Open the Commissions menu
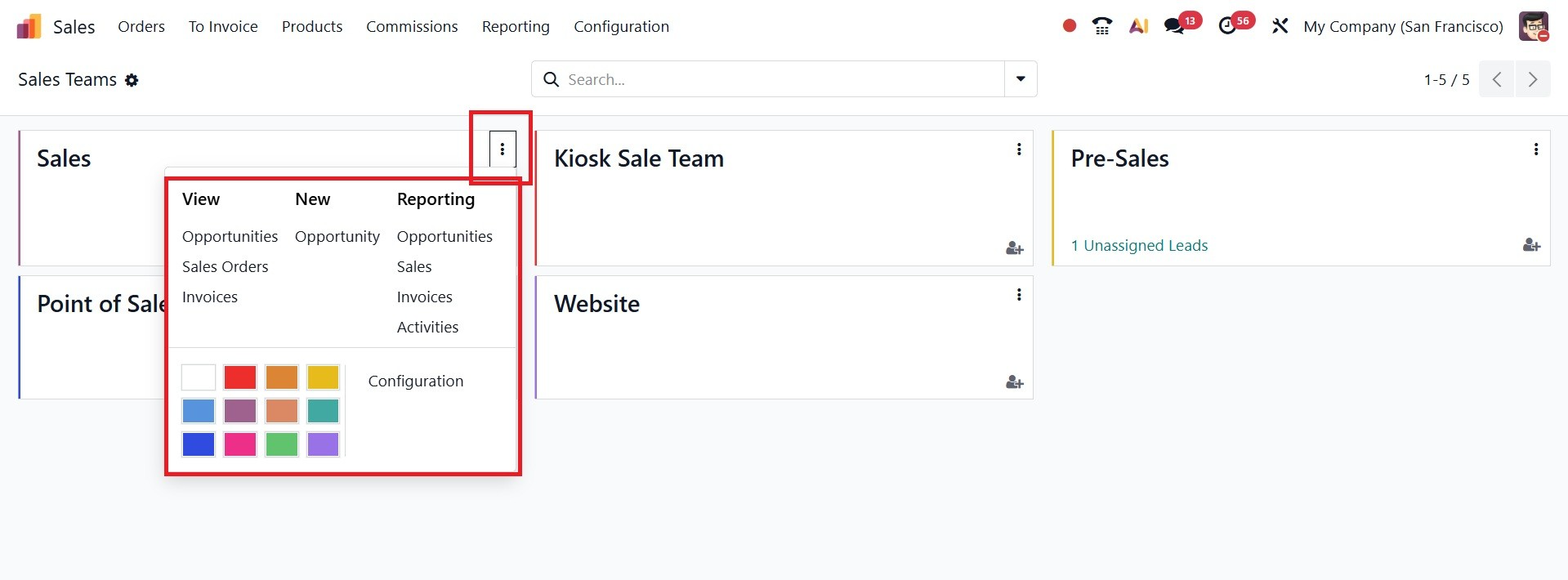This screenshot has height=580, width=1568. coord(412,26)
